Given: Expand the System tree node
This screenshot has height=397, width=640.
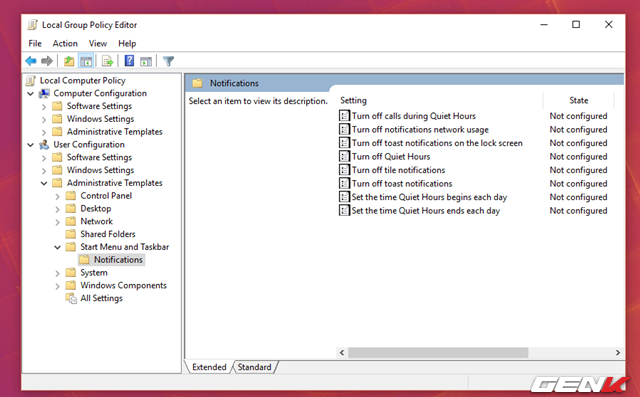Looking at the screenshot, I should point(58,273).
